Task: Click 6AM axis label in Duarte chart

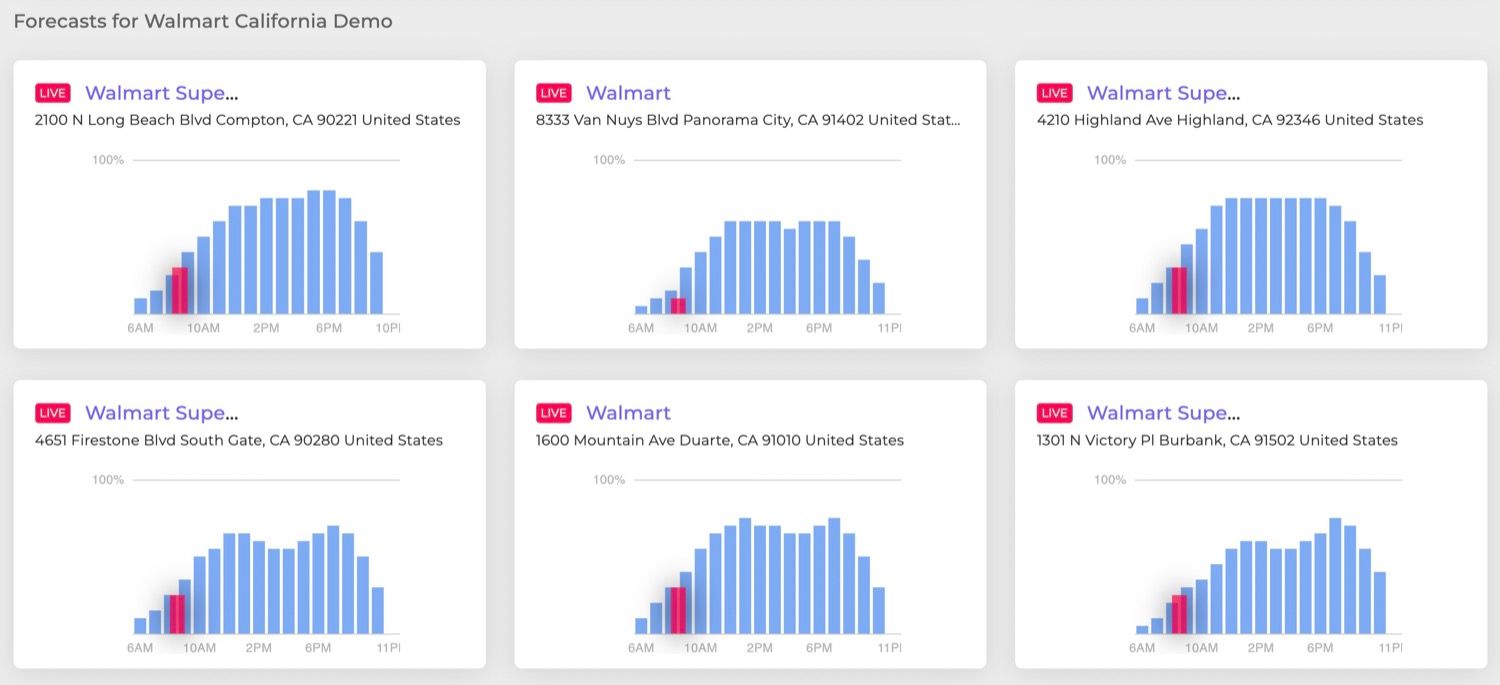Action: 641,648
